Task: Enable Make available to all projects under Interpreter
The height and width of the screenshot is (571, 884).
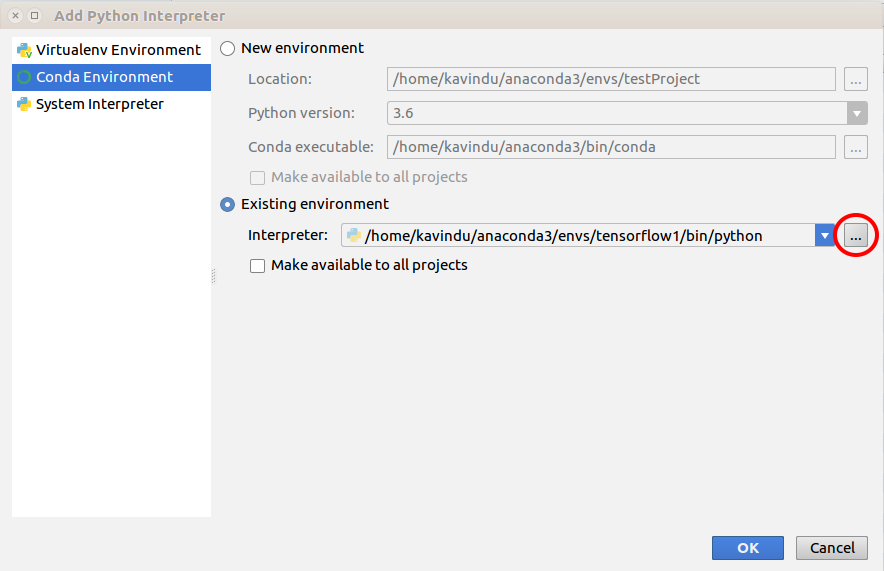Action: coord(258,266)
